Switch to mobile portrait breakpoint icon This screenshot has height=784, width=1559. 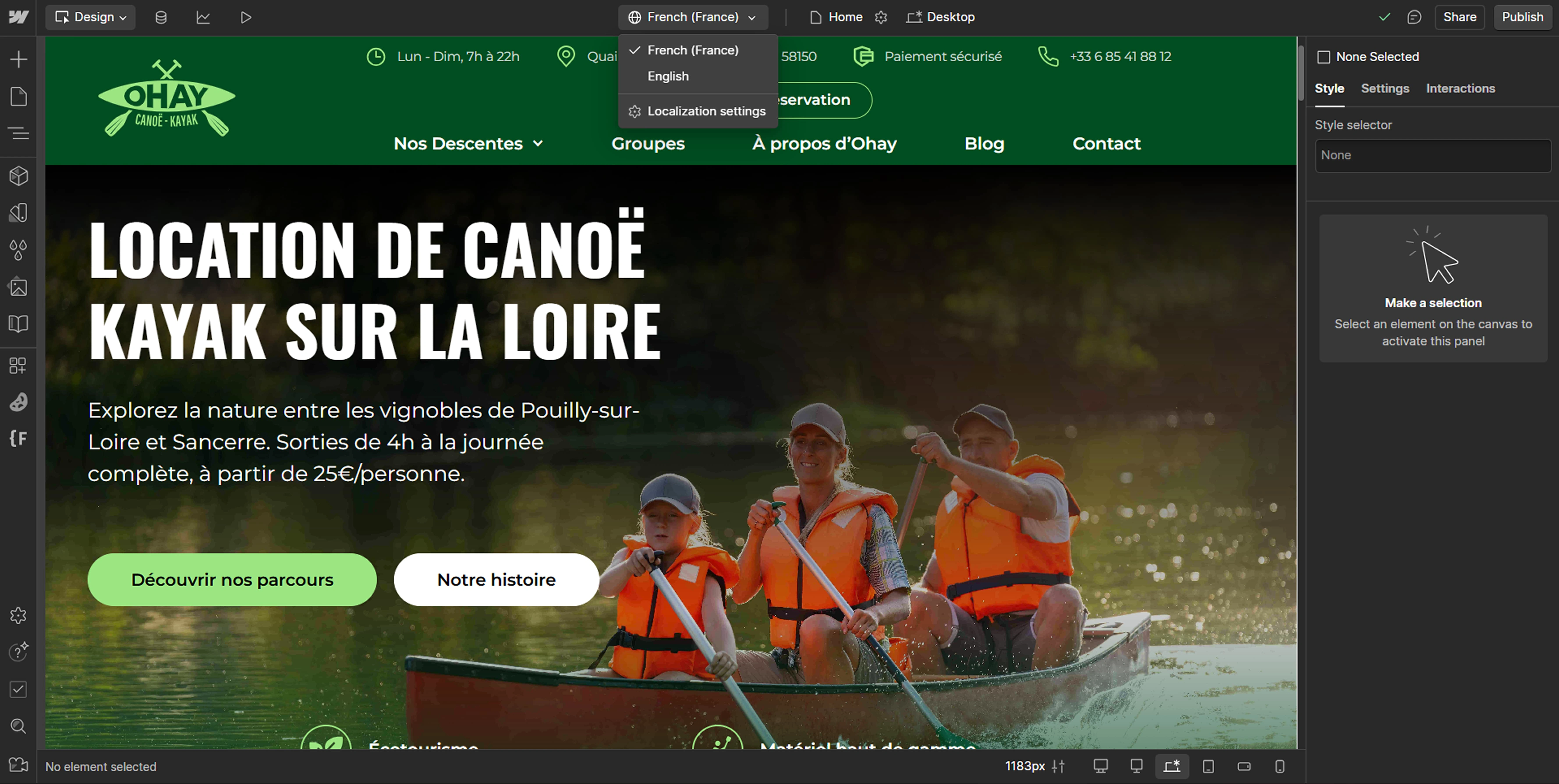click(x=1280, y=766)
